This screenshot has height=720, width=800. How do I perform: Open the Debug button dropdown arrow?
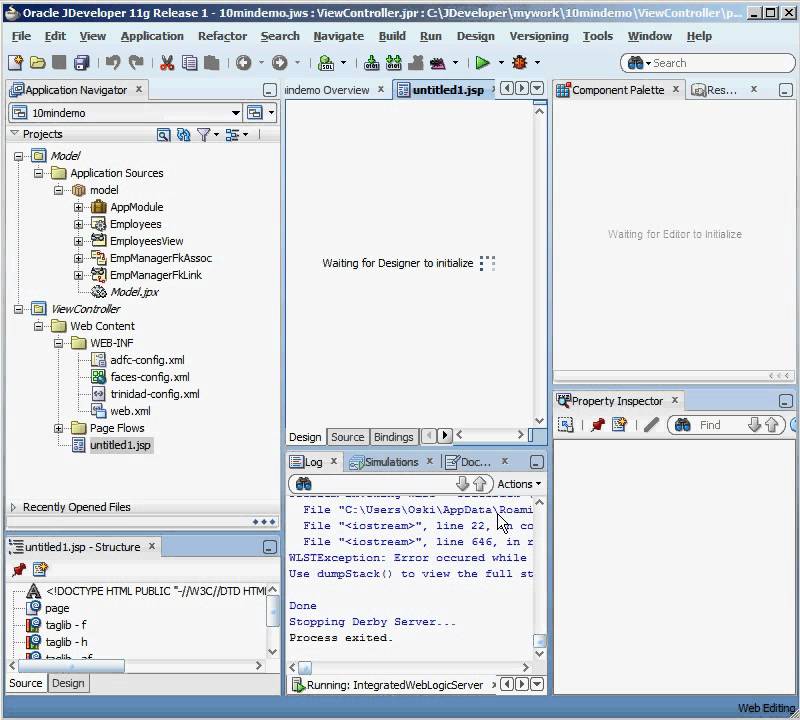click(x=537, y=63)
